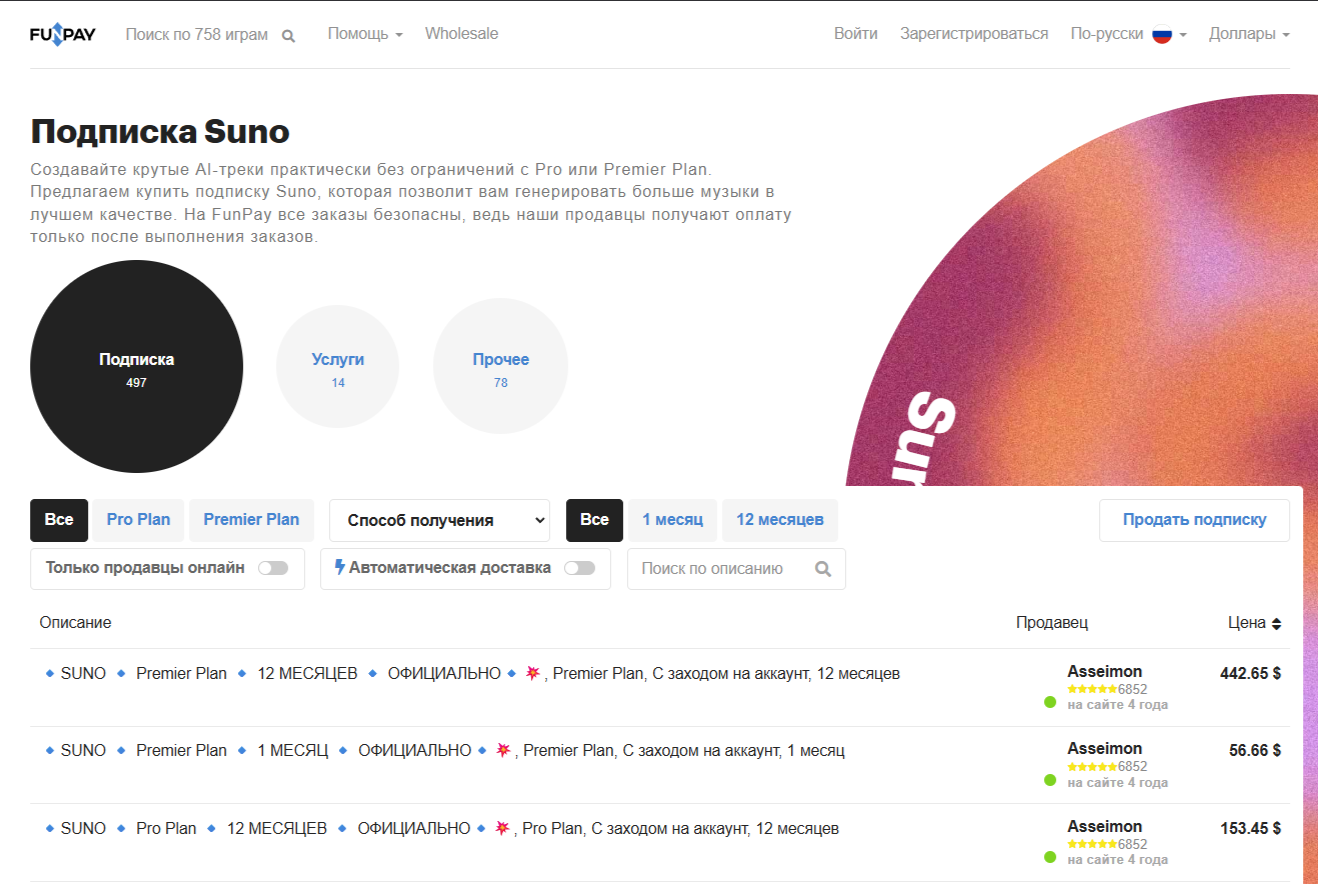
Task: Filter by Pro Plan
Action: coord(138,520)
